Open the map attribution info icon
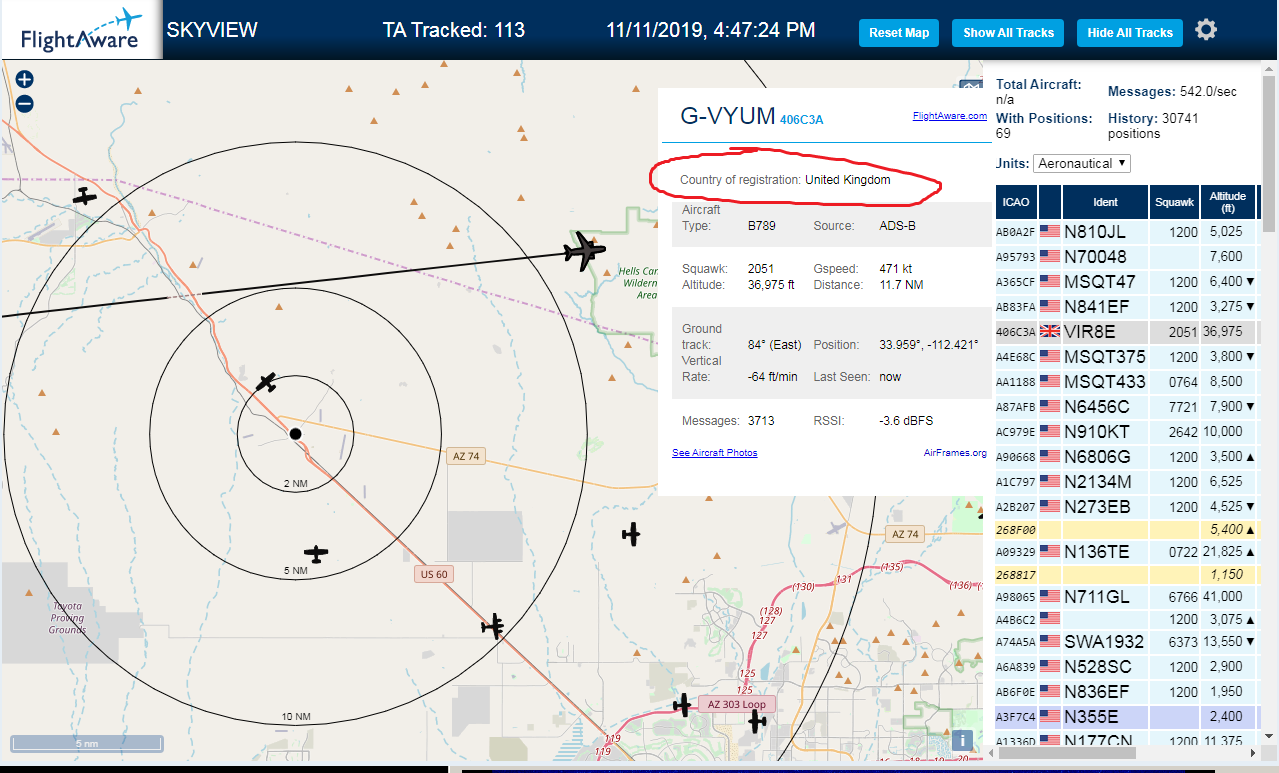1279x773 pixels. [x=962, y=740]
